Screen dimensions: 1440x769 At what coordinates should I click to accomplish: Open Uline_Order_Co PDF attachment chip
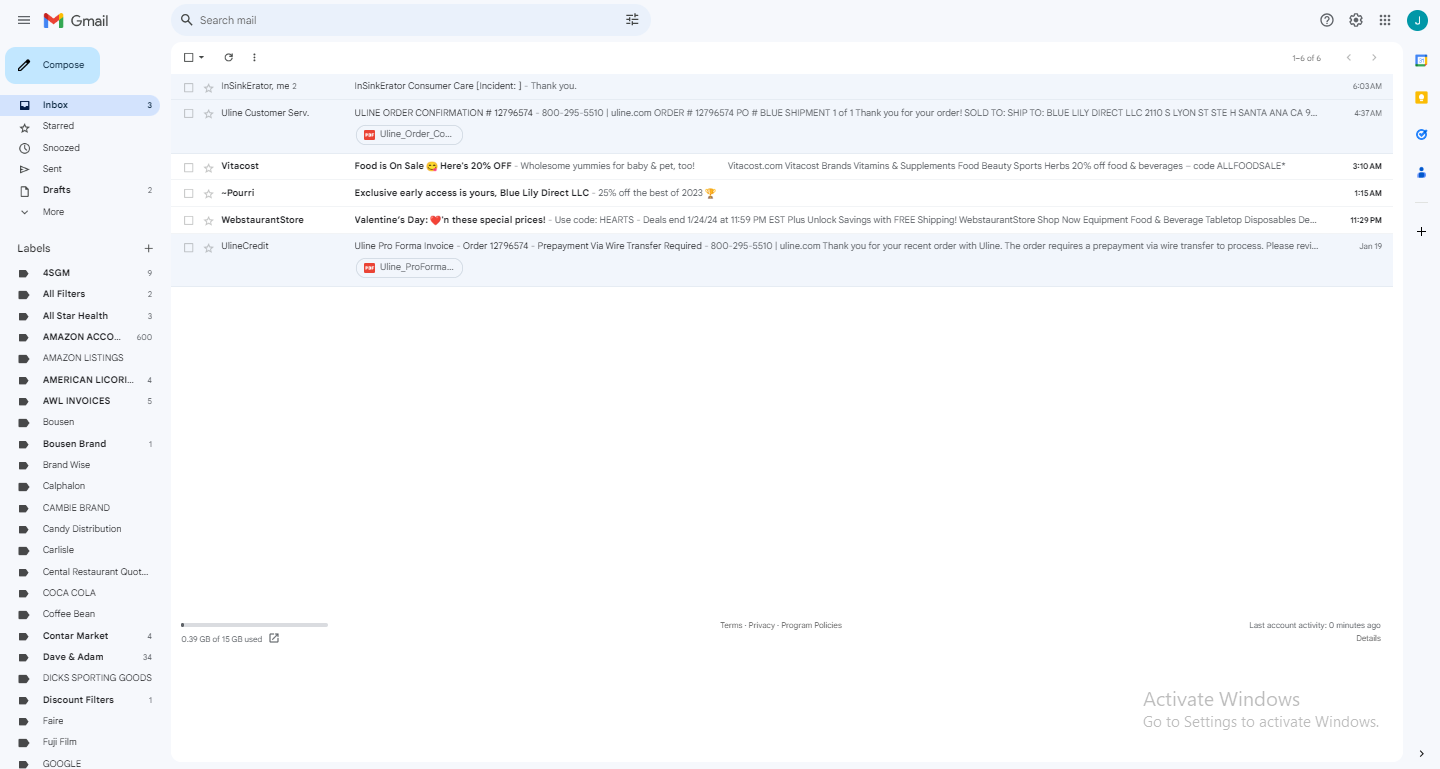tap(409, 134)
